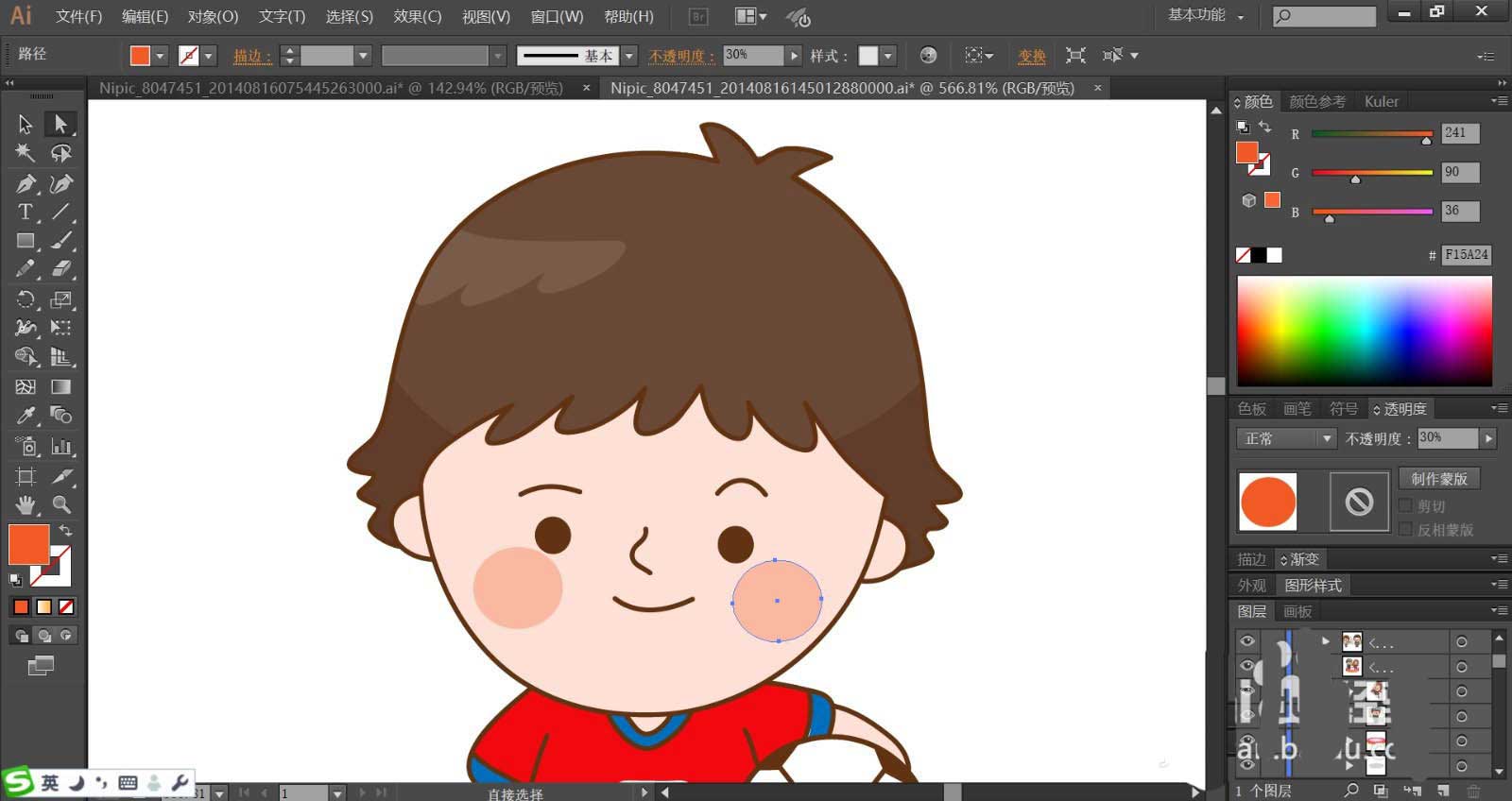Select the Lasso tool
This screenshot has height=801, width=1512.
61,153
